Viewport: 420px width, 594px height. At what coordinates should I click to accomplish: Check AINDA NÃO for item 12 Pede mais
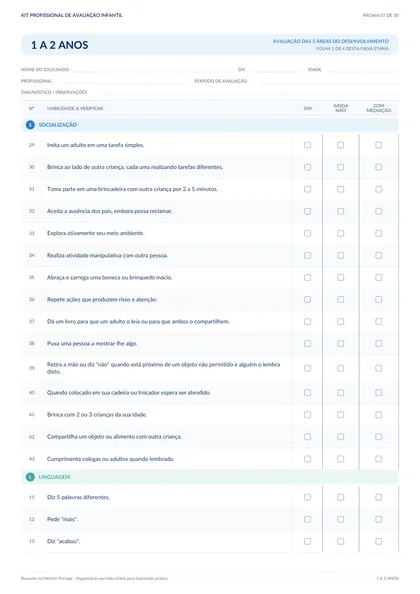coord(340,519)
